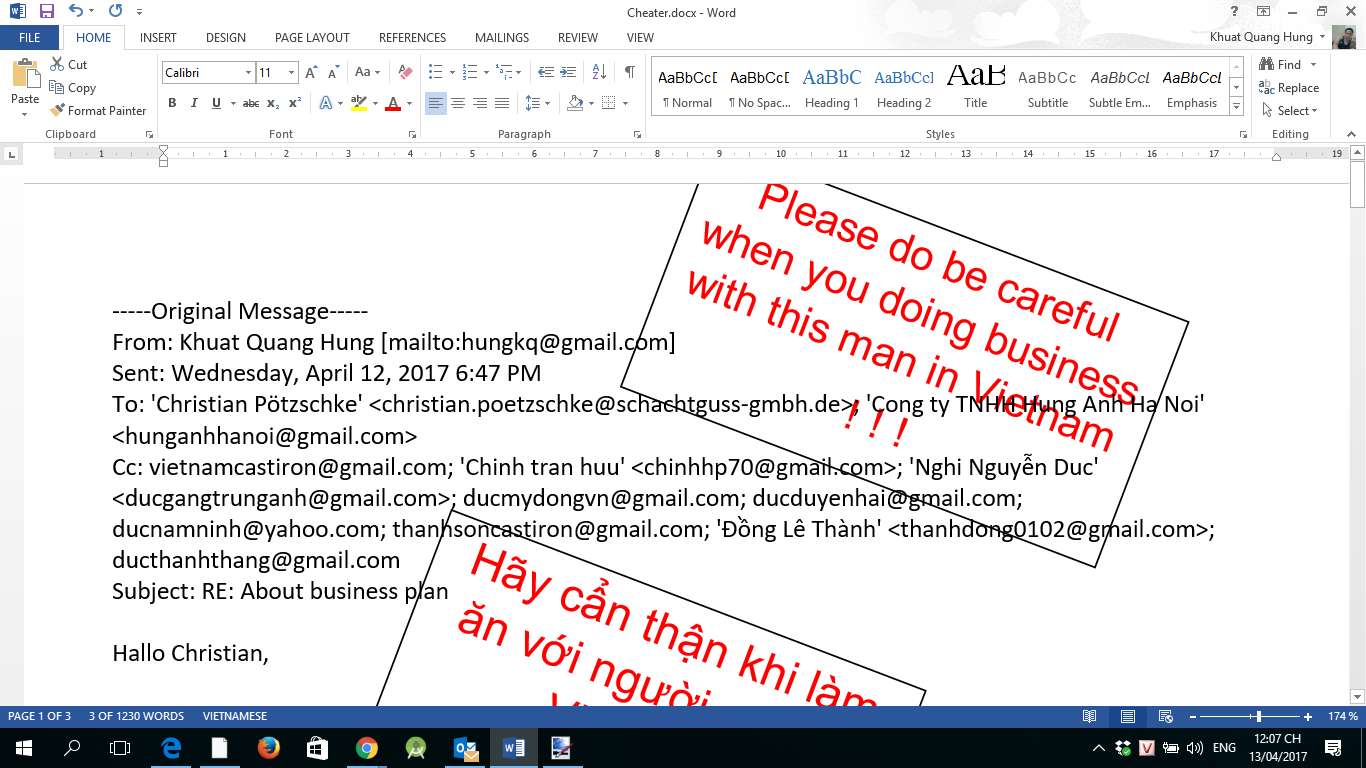Increase font size with Grow Font icon

(x=312, y=73)
